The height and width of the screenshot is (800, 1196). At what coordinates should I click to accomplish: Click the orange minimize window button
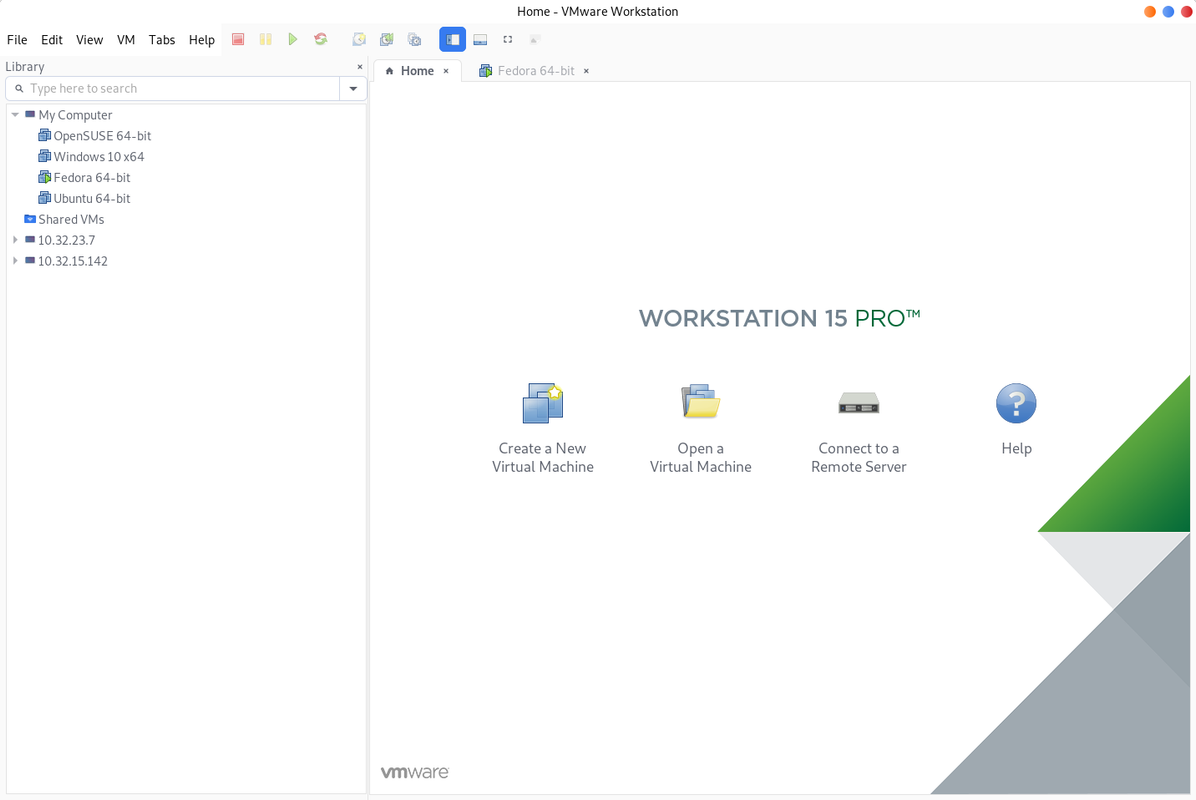pyautogui.click(x=1149, y=11)
